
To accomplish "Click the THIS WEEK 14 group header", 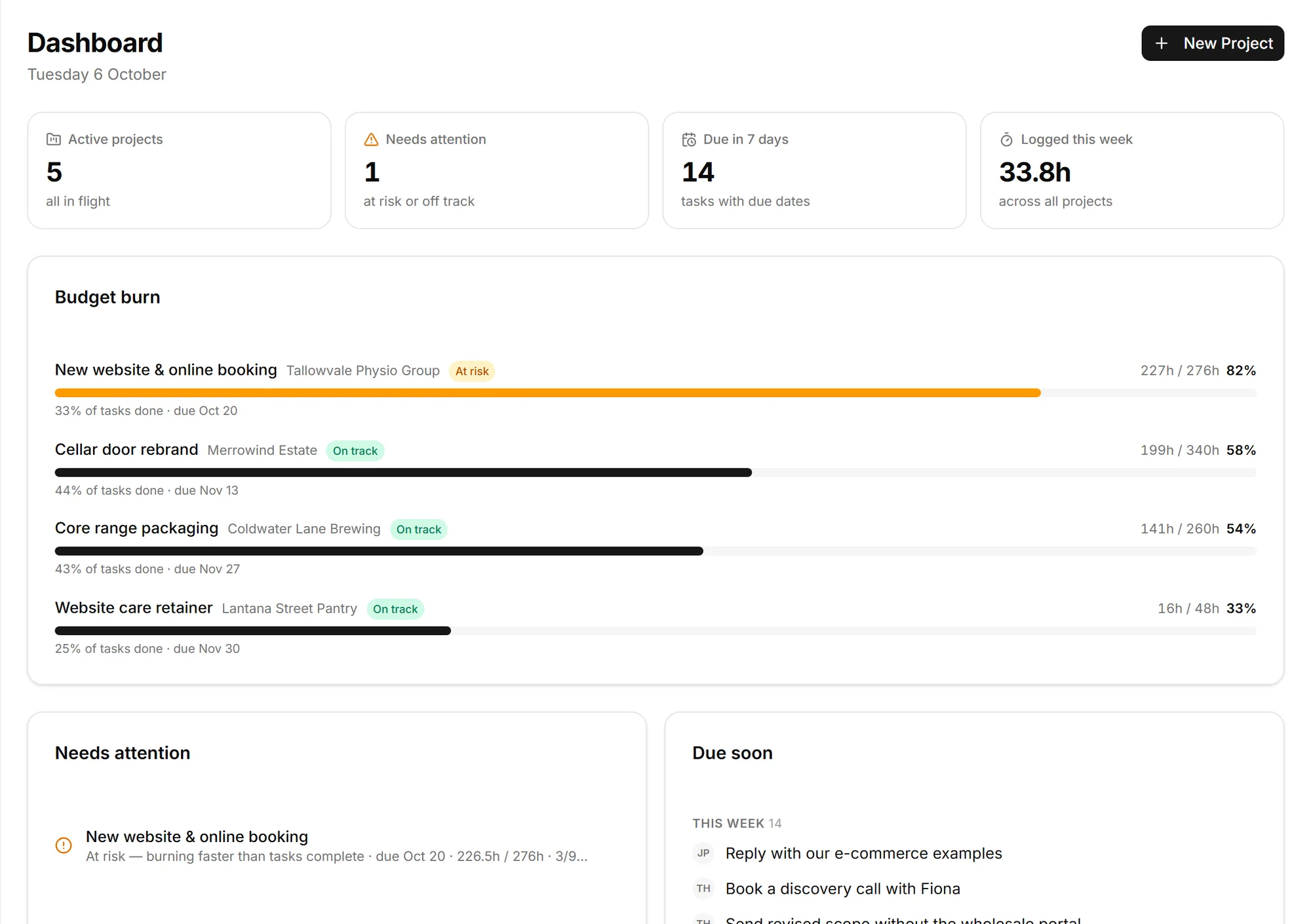I will (x=737, y=823).
